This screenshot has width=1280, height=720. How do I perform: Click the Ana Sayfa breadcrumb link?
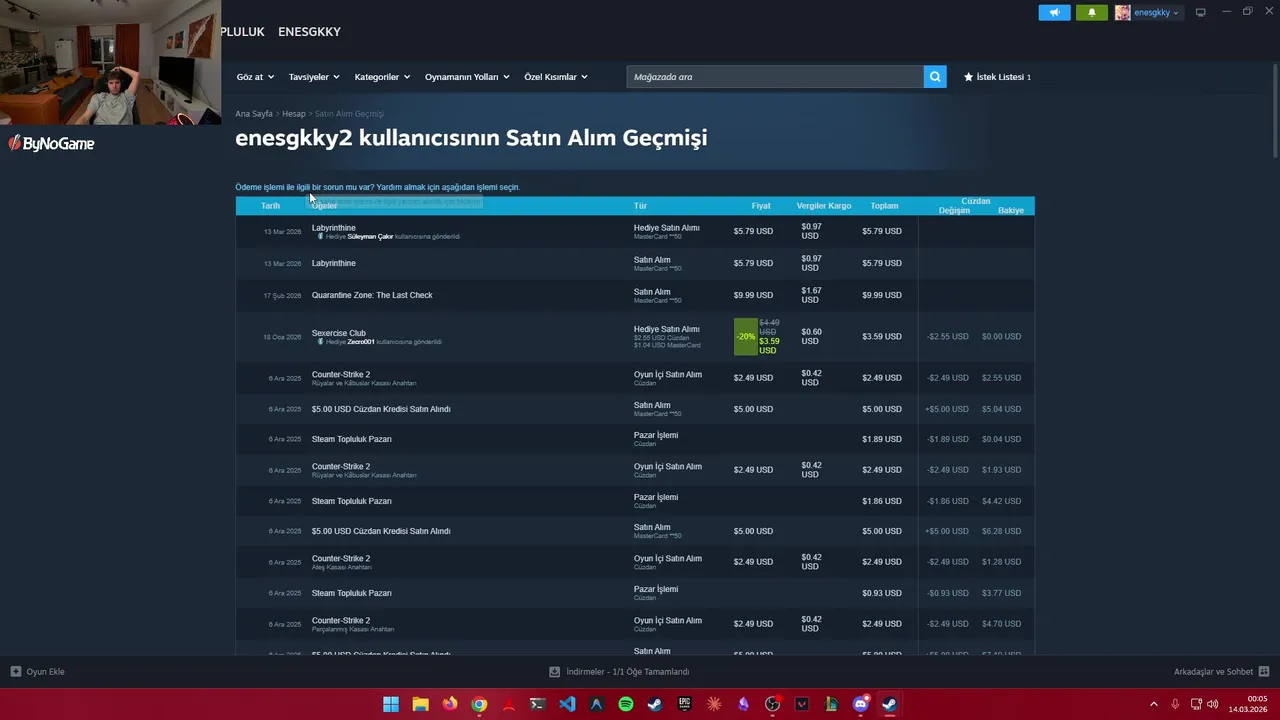click(254, 114)
